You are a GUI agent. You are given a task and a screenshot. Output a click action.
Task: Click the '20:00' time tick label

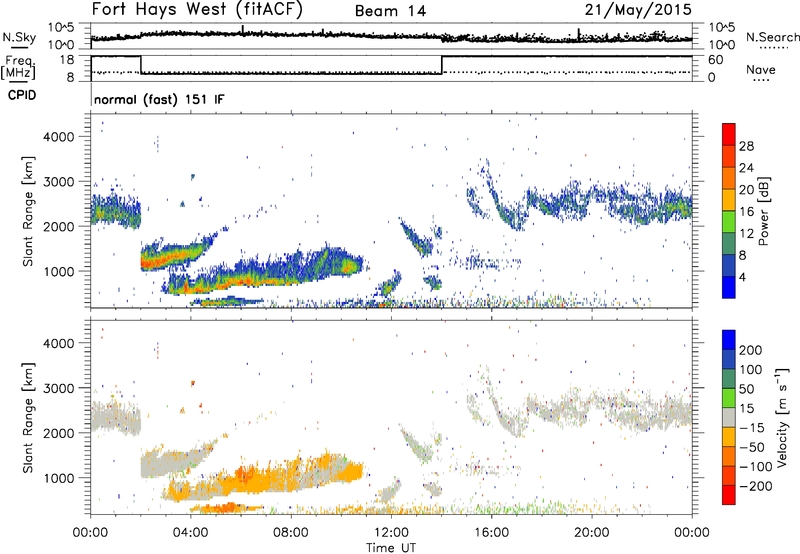(x=591, y=533)
